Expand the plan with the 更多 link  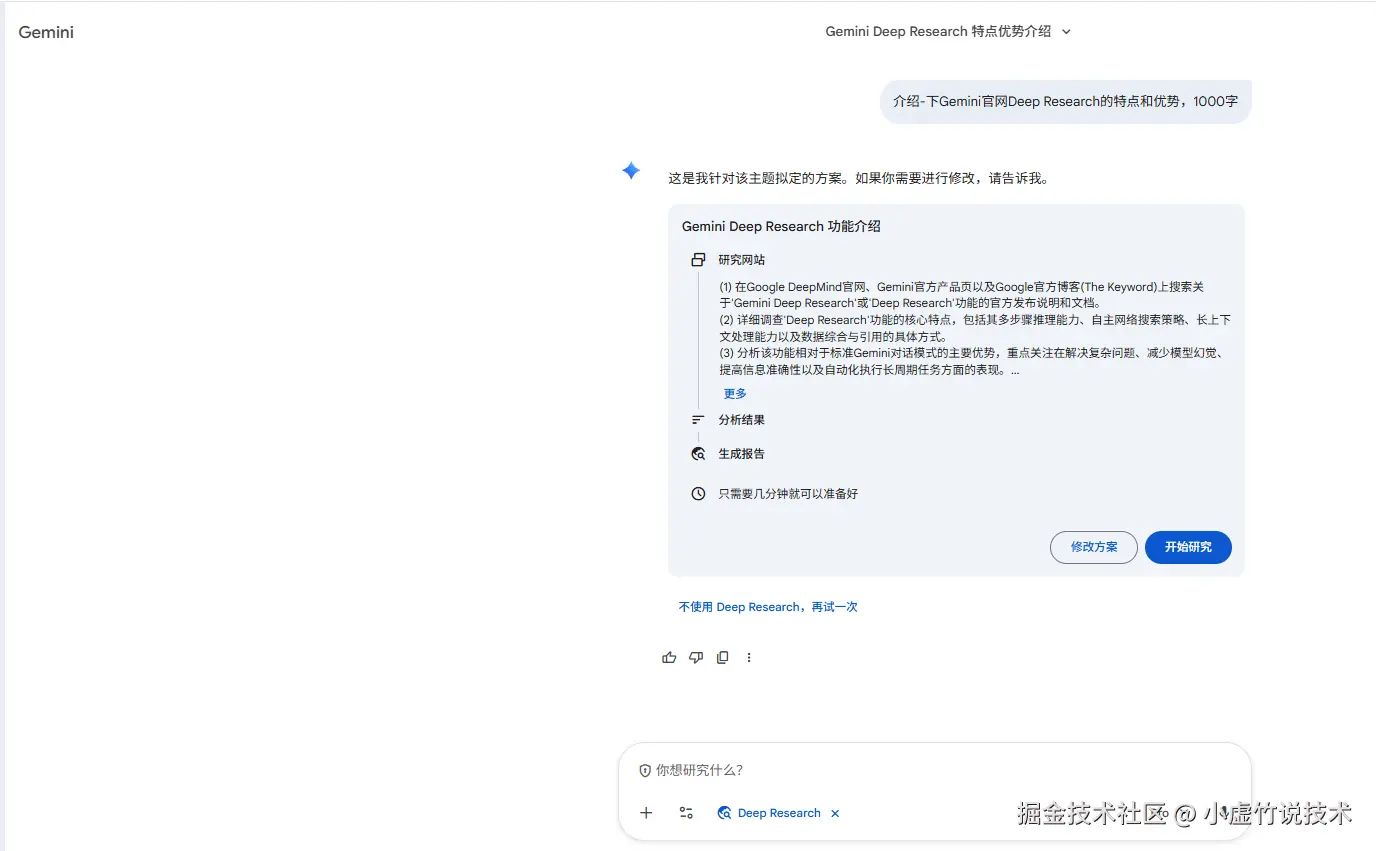point(734,393)
